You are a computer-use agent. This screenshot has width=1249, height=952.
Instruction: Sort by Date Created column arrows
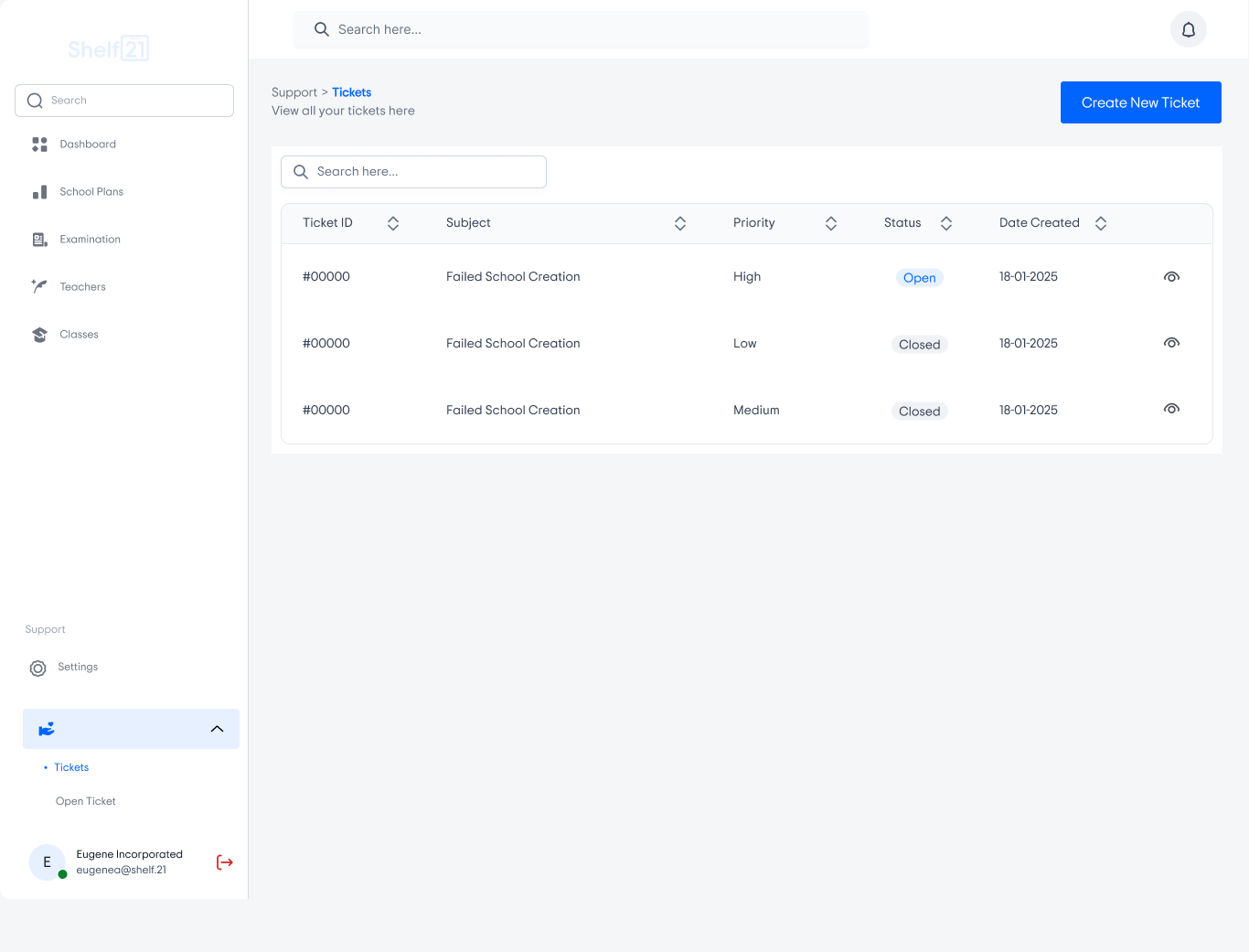click(1101, 223)
